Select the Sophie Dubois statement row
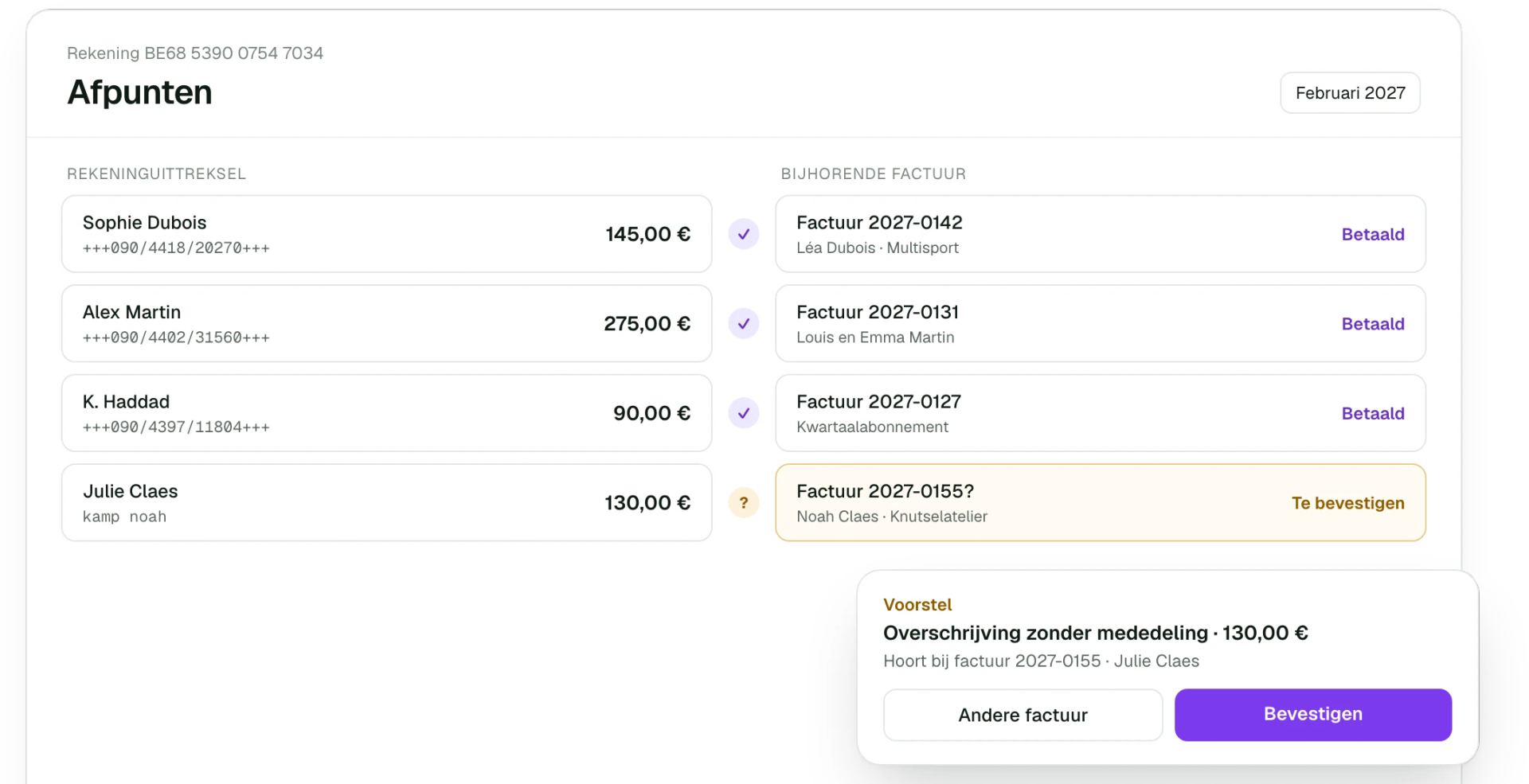The image size is (1529, 784). tap(386, 234)
